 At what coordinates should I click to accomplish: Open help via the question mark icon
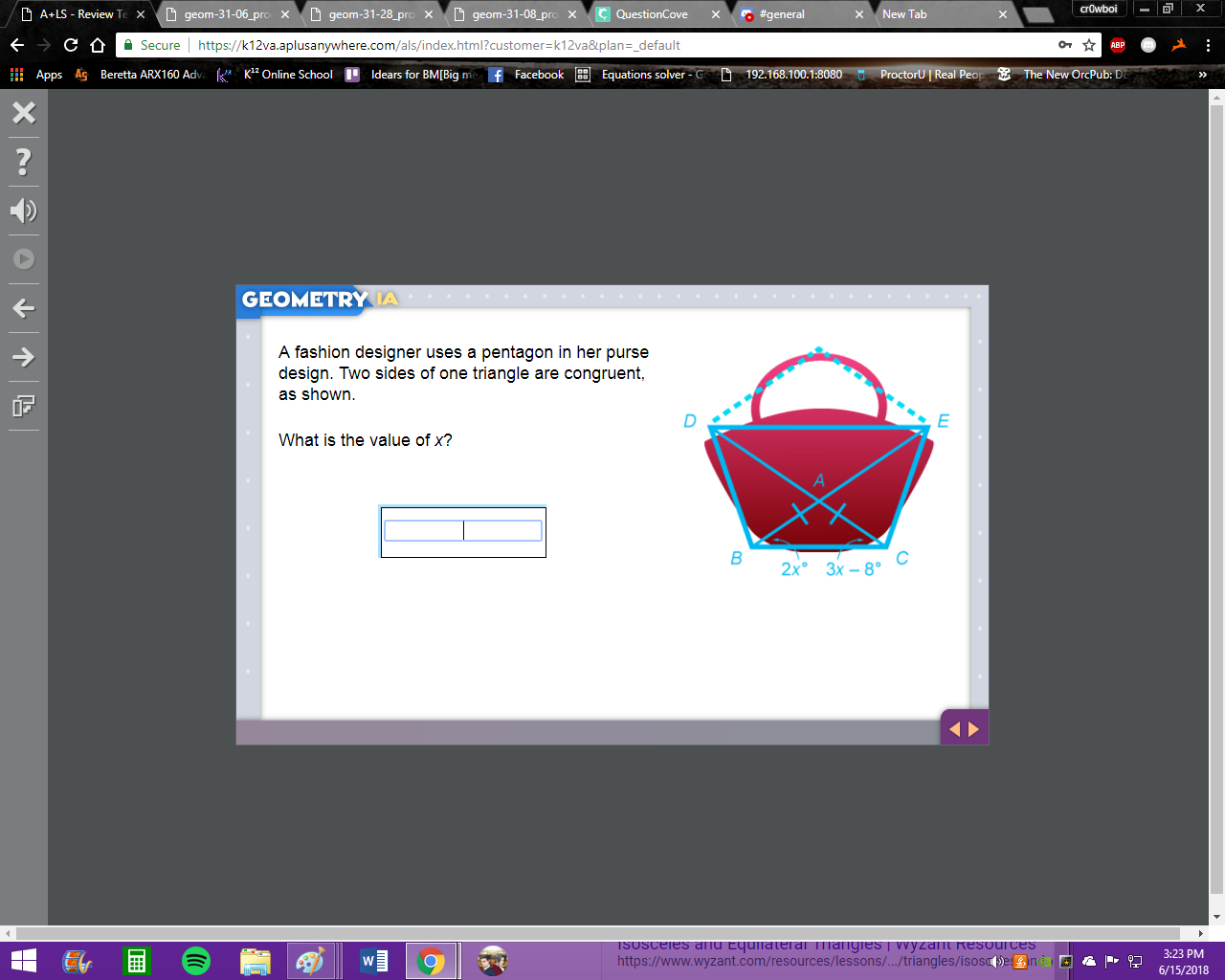click(24, 162)
